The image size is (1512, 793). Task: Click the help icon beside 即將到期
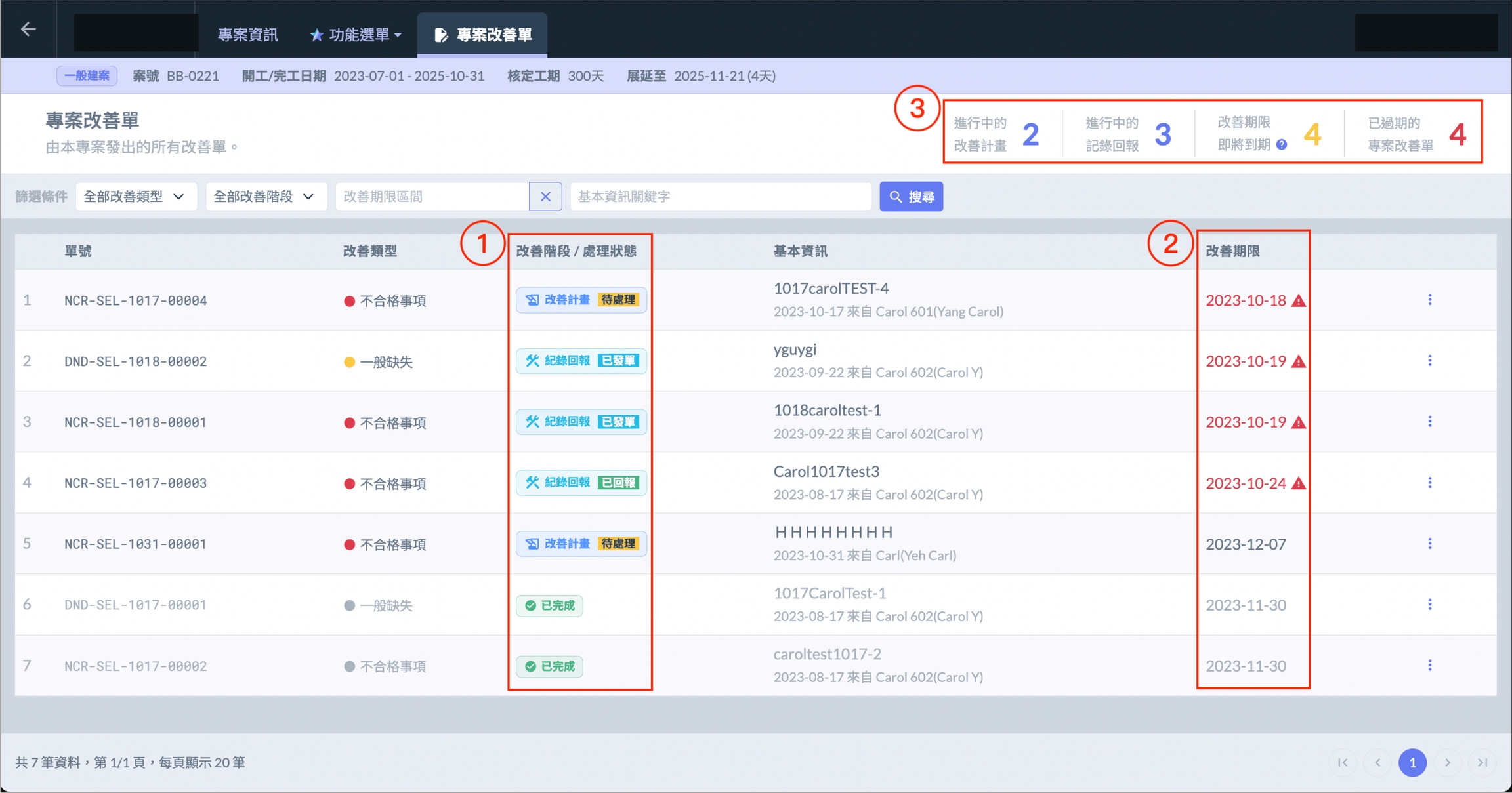click(1282, 145)
